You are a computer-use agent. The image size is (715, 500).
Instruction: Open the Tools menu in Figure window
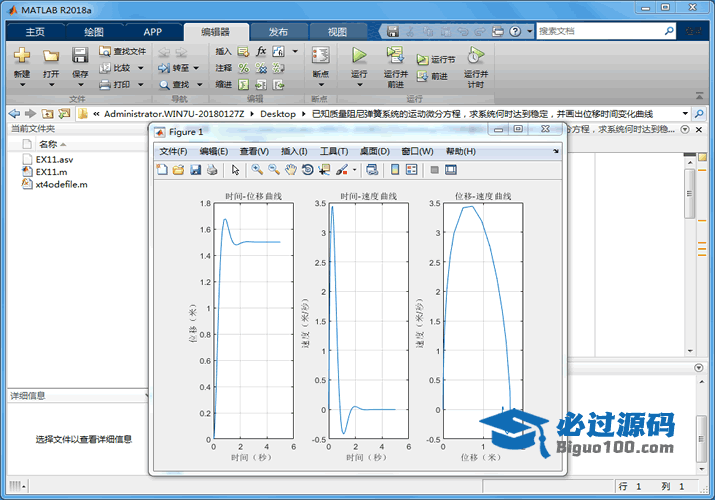(x=333, y=151)
